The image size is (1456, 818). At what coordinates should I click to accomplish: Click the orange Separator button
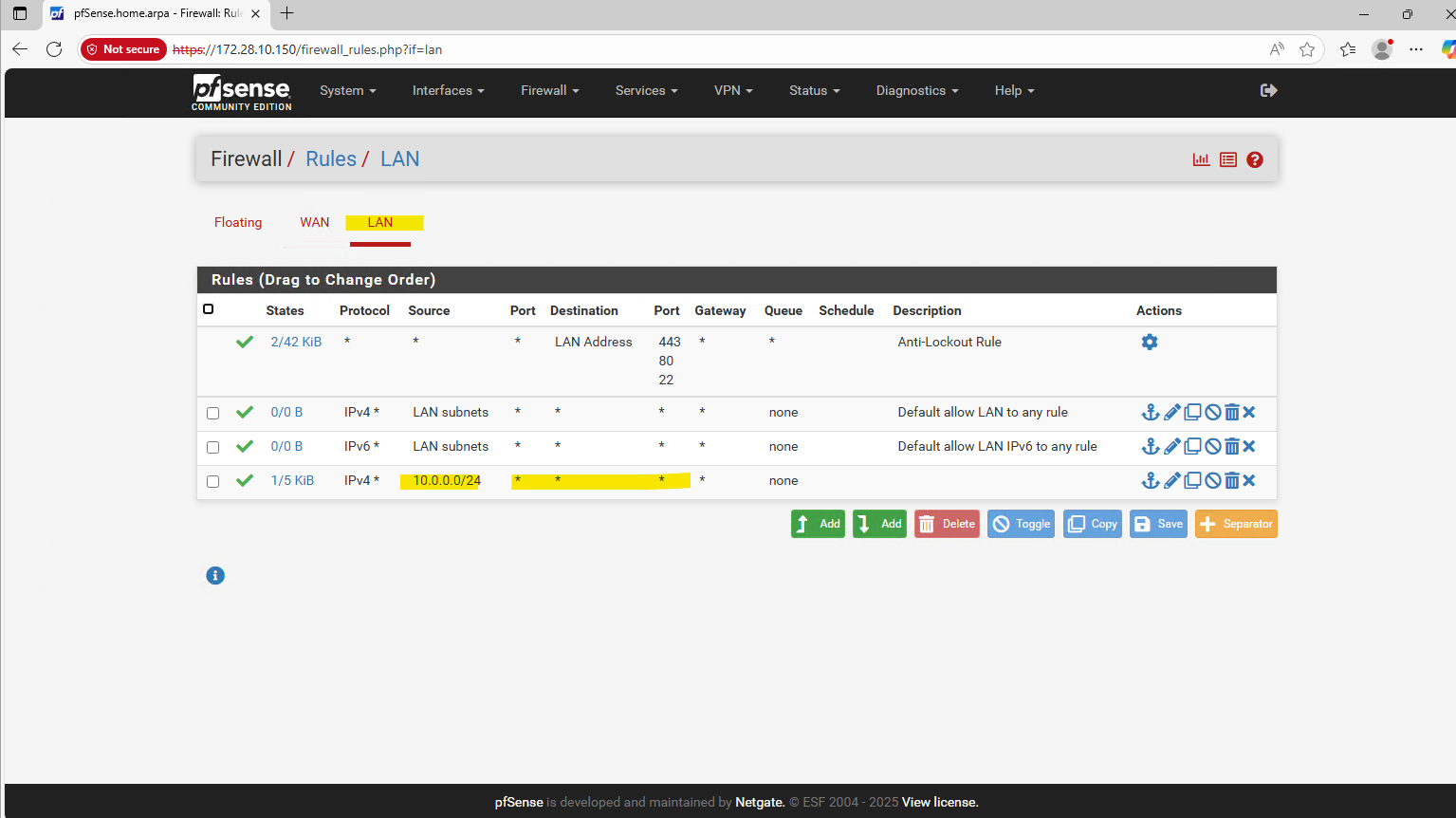[1236, 525]
